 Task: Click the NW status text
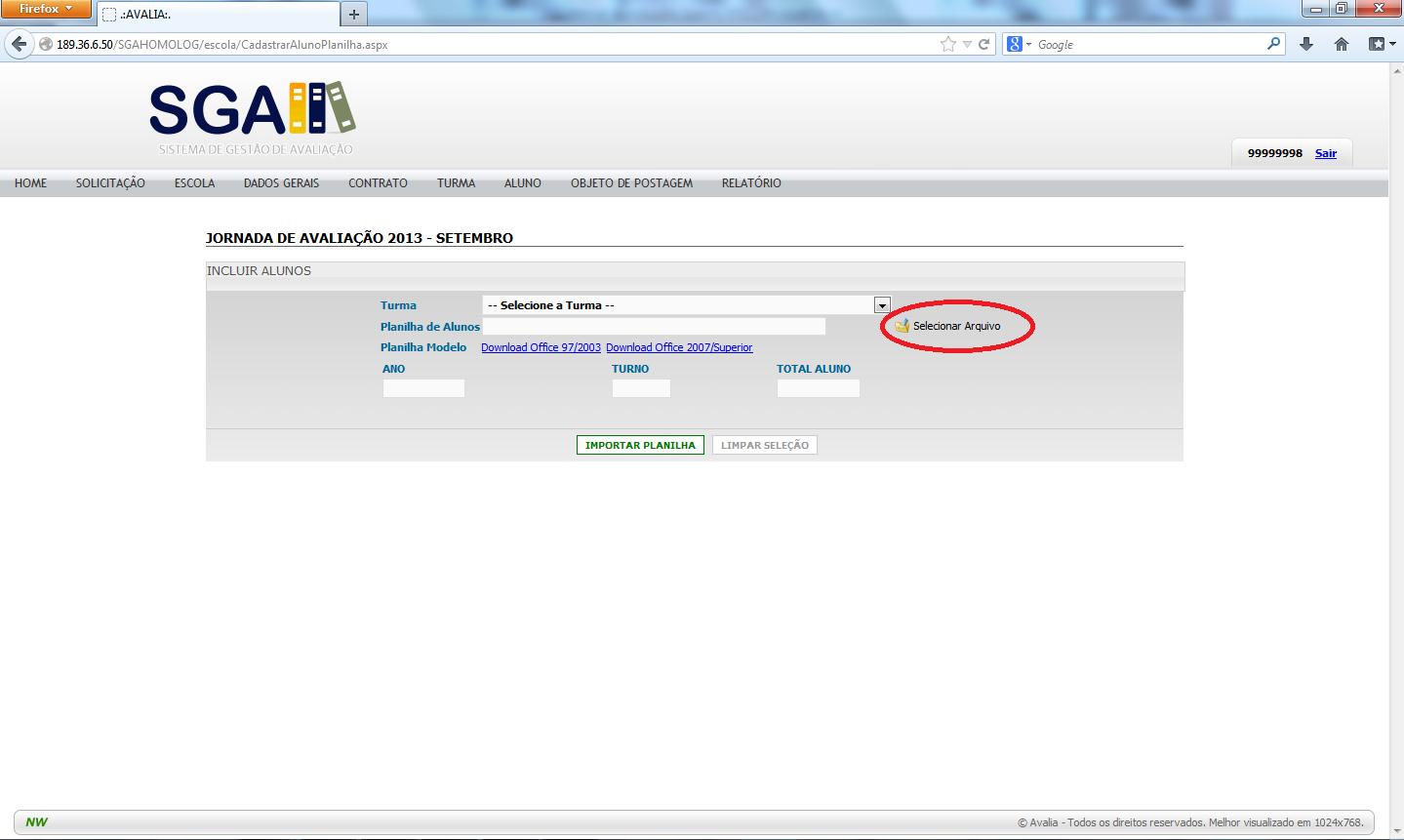tap(36, 822)
